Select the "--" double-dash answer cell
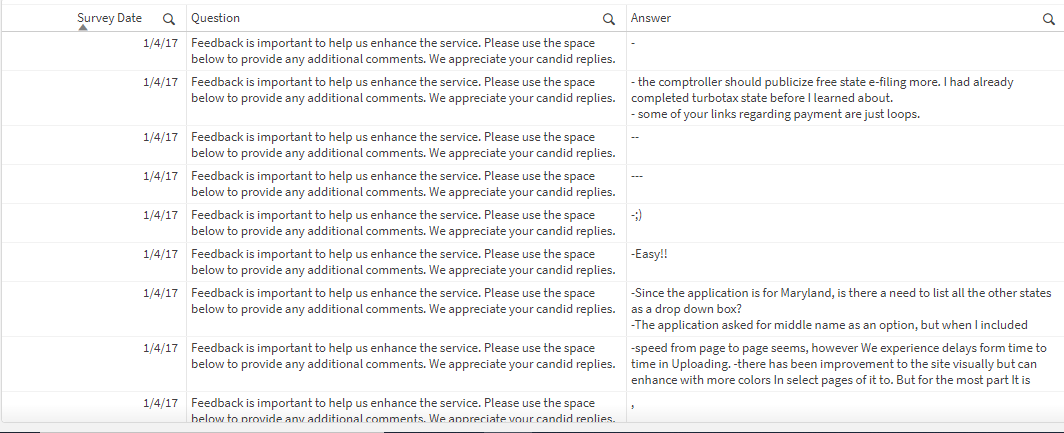The height and width of the screenshot is (433, 1064). (635, 137)
